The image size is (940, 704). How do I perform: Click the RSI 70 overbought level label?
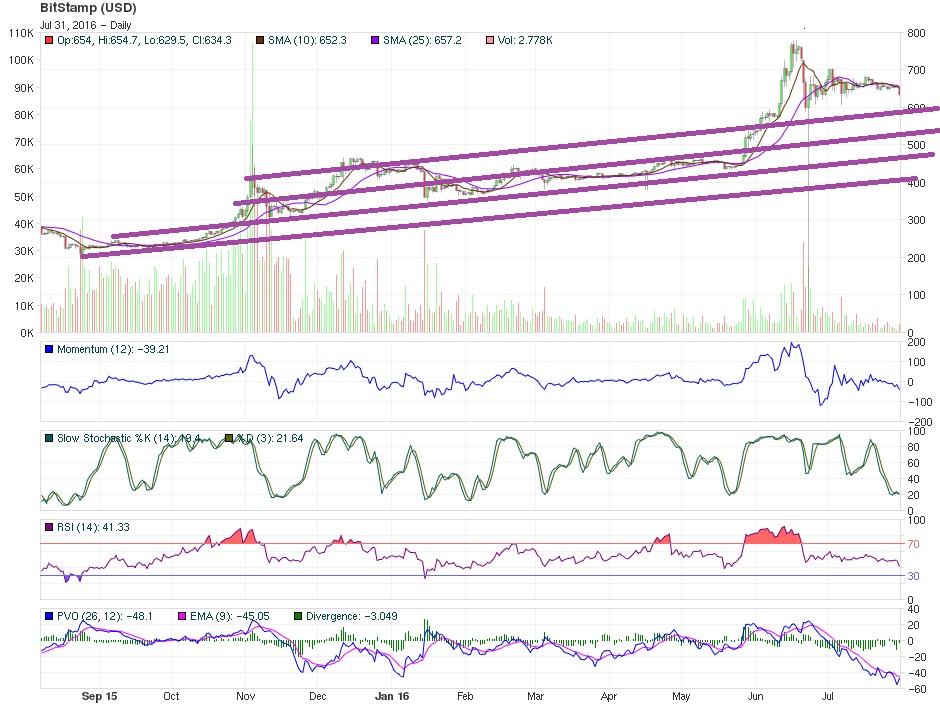(913, 544)
